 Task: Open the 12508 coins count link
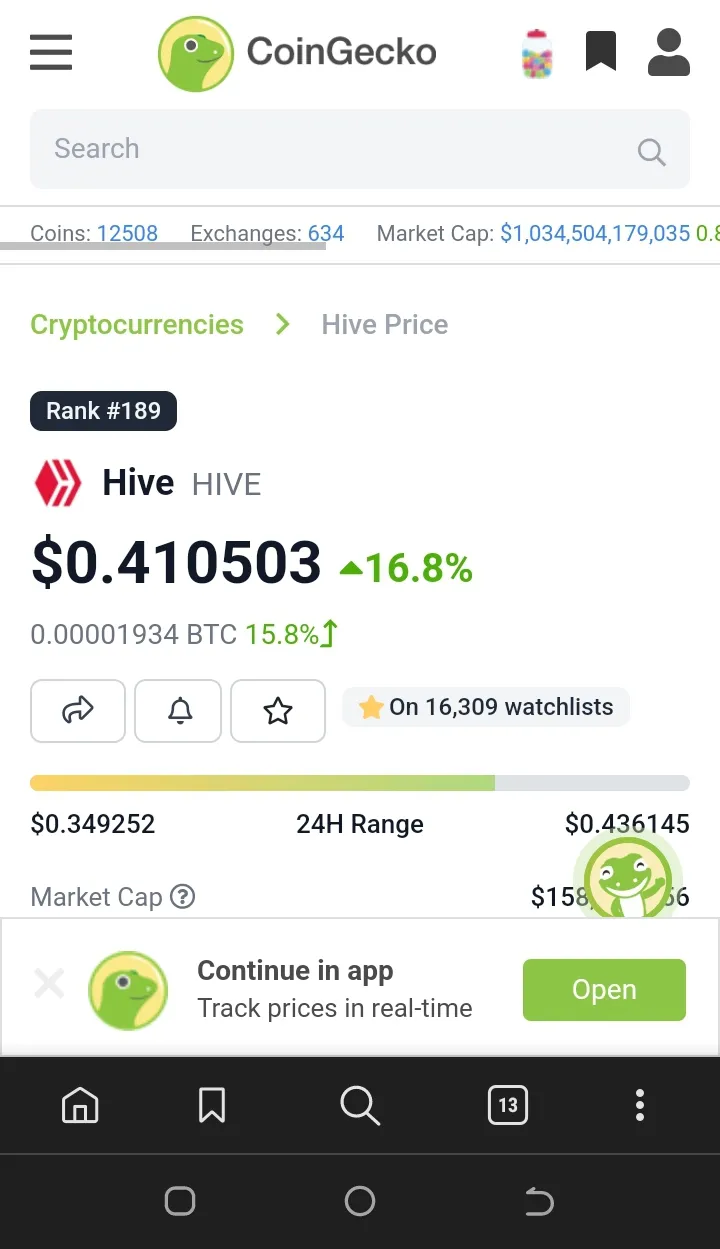click(127, 233)
